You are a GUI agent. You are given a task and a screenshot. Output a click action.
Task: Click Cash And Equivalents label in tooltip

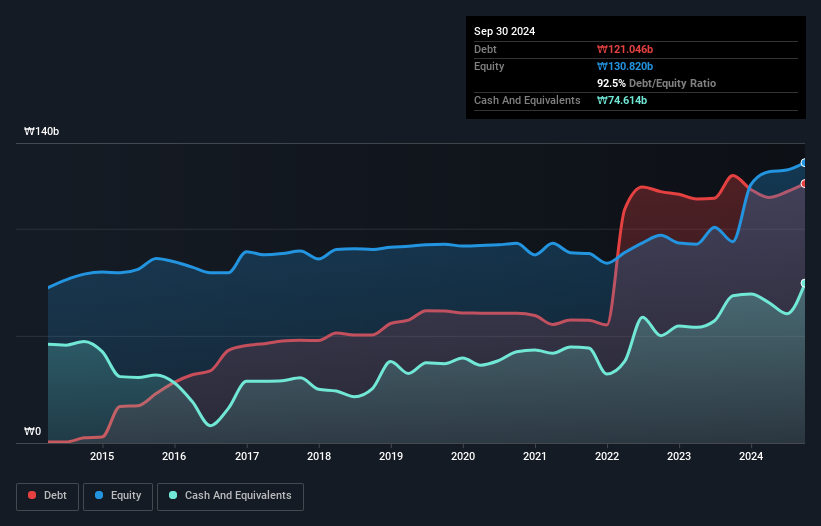click(527, 100)
